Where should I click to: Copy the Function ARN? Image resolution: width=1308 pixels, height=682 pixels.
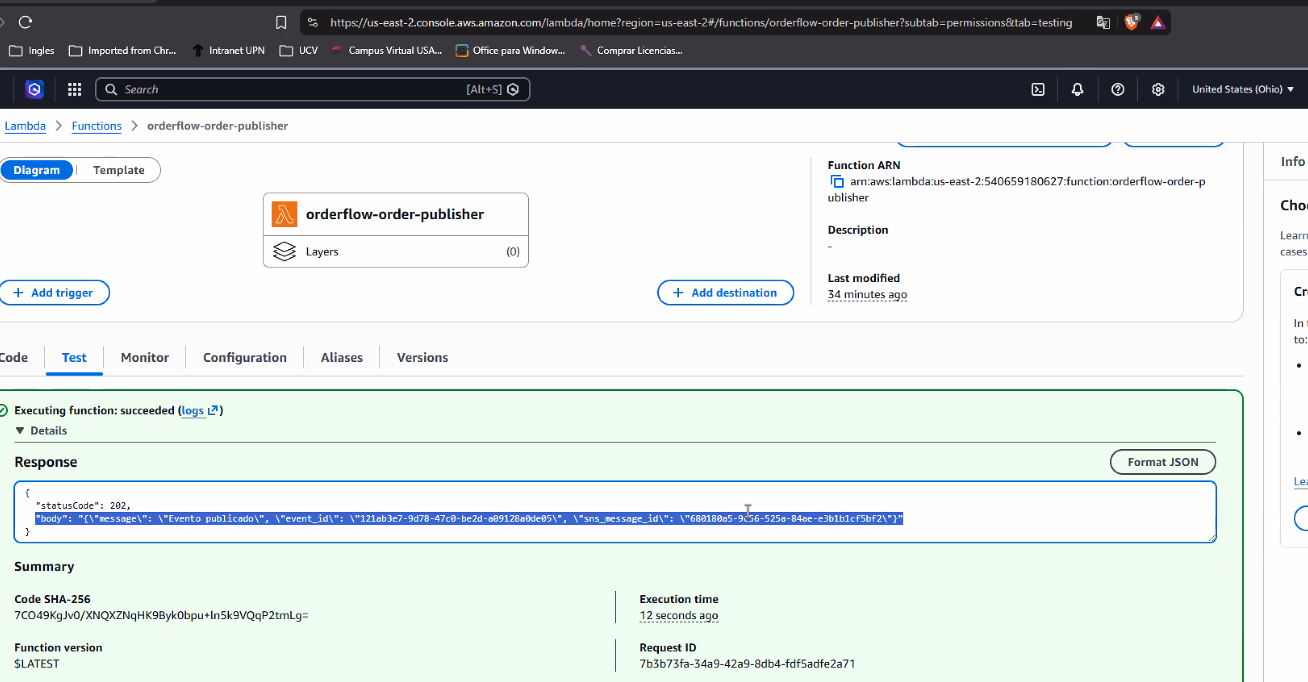click(837, 182)
